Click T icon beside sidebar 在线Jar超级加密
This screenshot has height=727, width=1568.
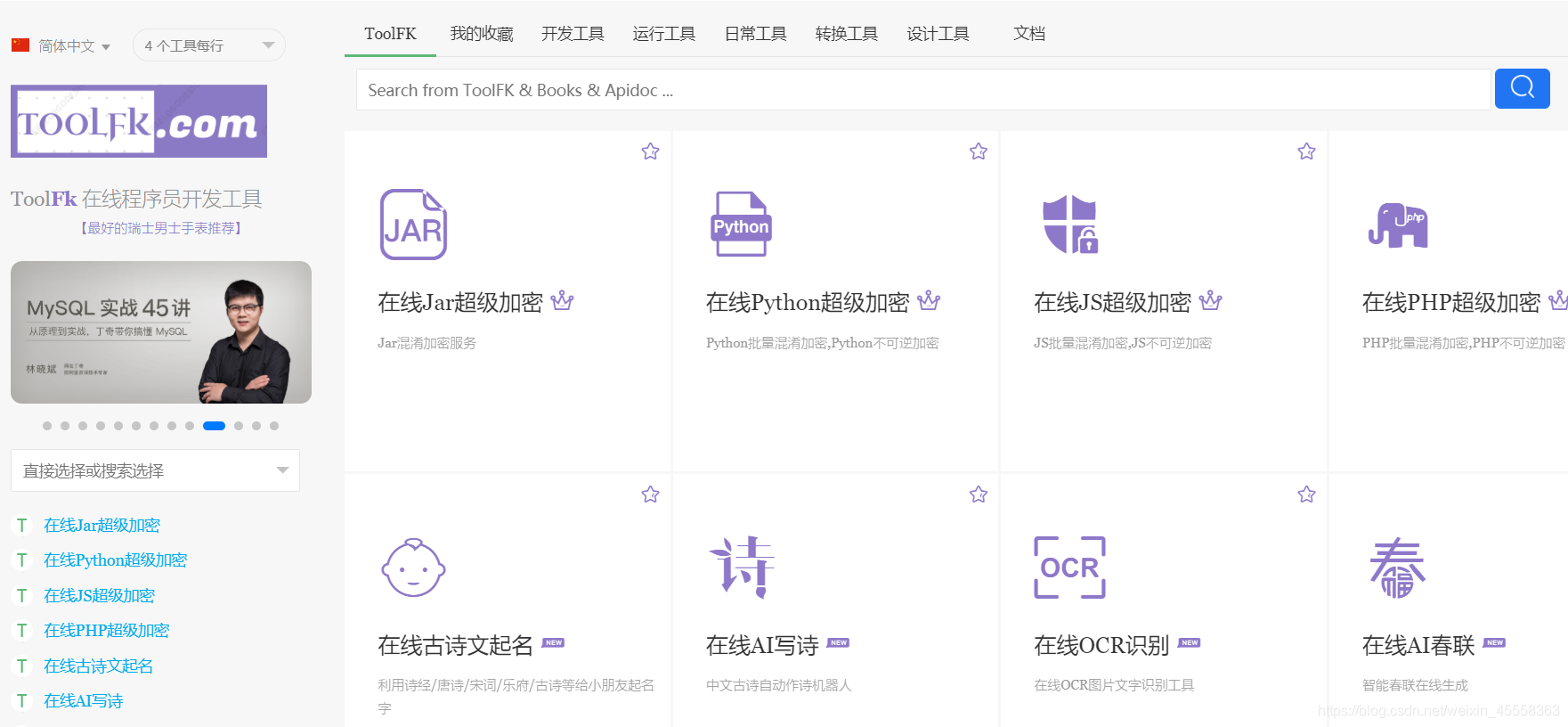click(21, 525)
